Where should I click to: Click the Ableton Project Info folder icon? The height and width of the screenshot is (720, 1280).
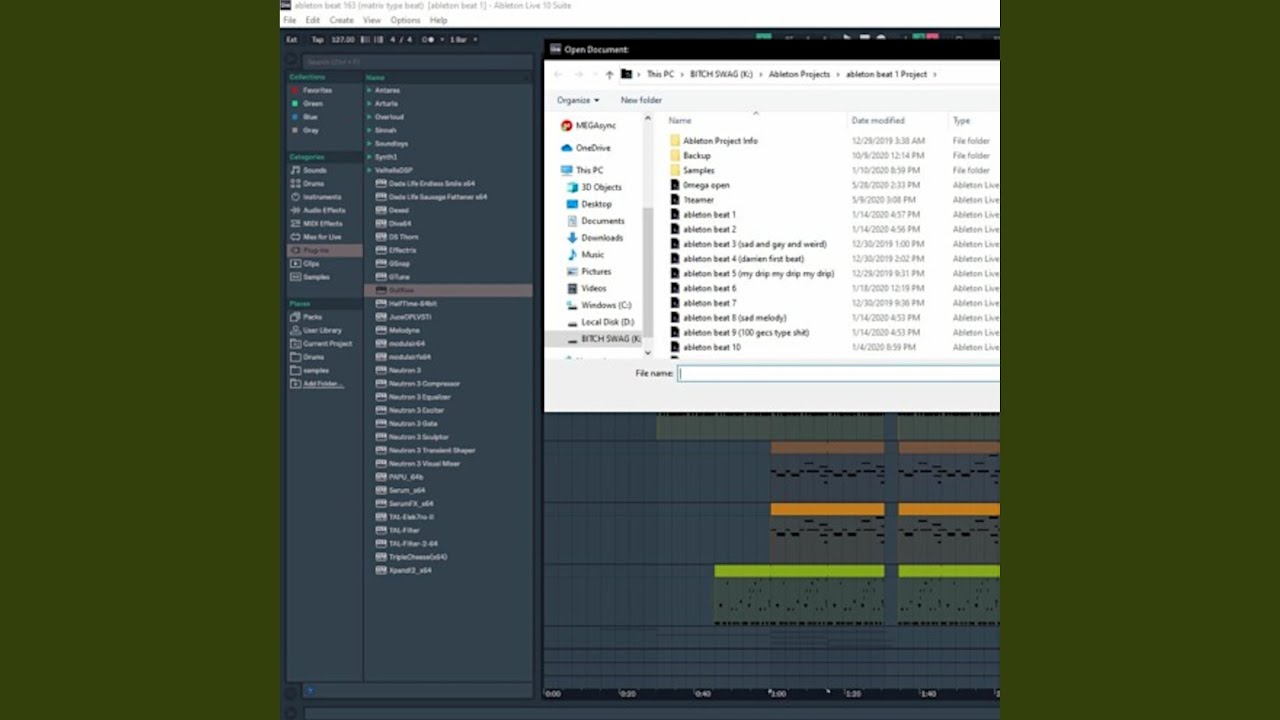click(x=675, y=141)
